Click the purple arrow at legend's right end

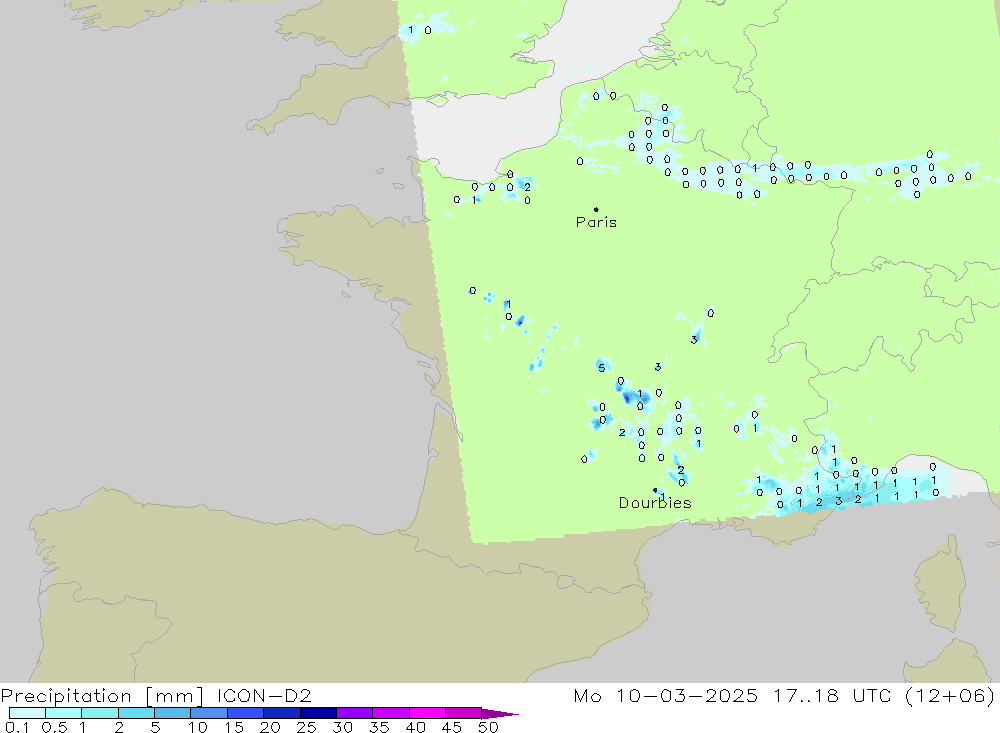click(500, 713)
